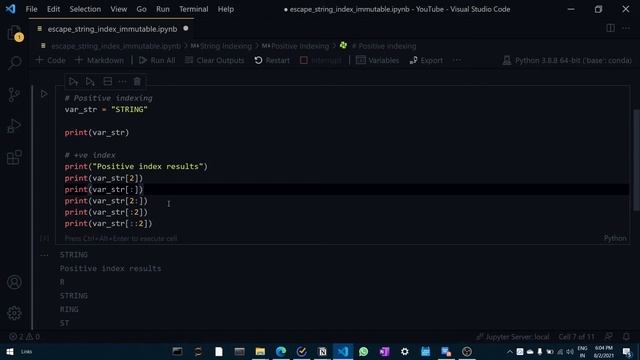
Task: Click code line print(var_str[:])
Action: pos(104,189)
